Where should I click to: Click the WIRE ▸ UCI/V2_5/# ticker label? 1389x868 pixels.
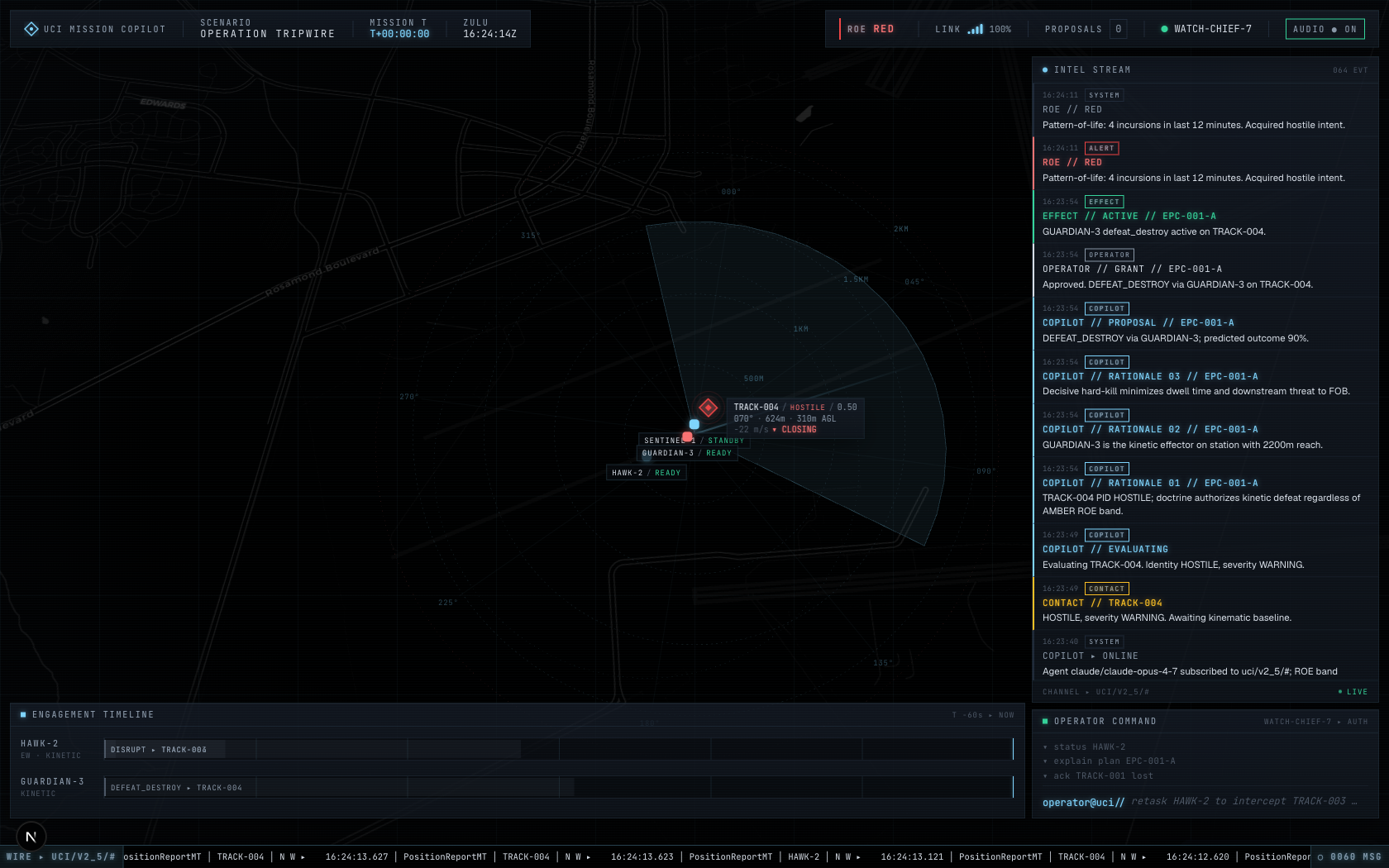click(61, 857)
